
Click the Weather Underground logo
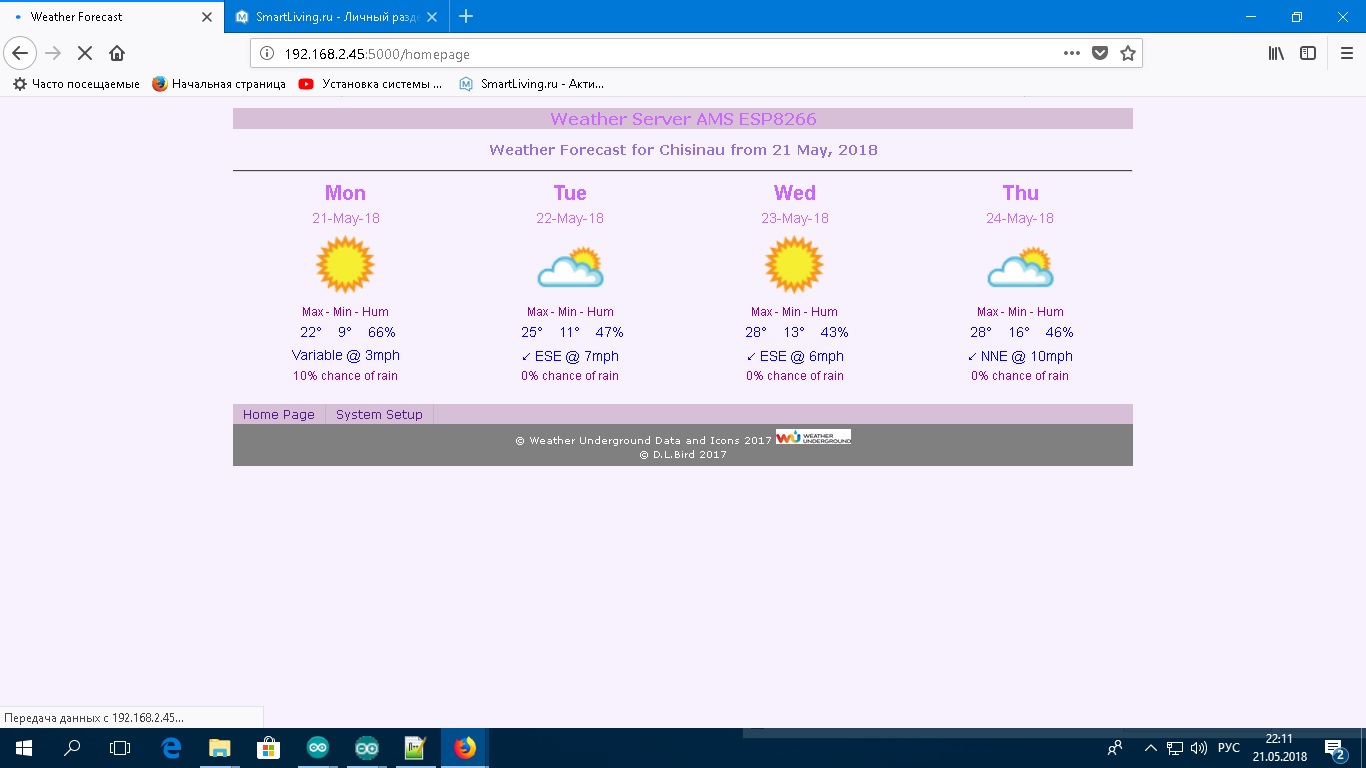(813, 437)
